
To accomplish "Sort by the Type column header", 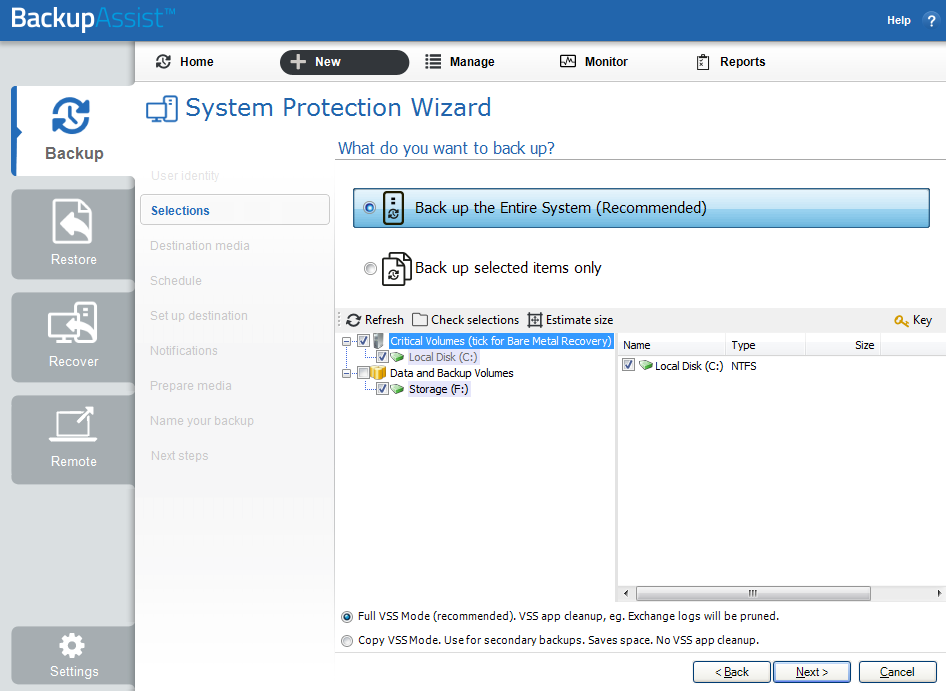I will point(766,345).
